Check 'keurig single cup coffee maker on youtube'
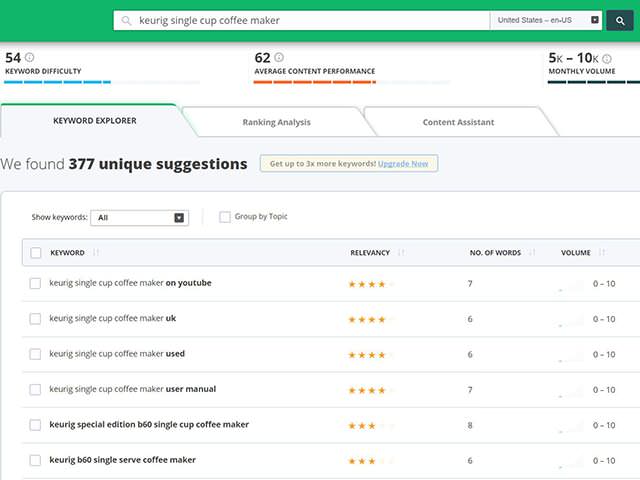640x480 pixels. click(35, 283)
